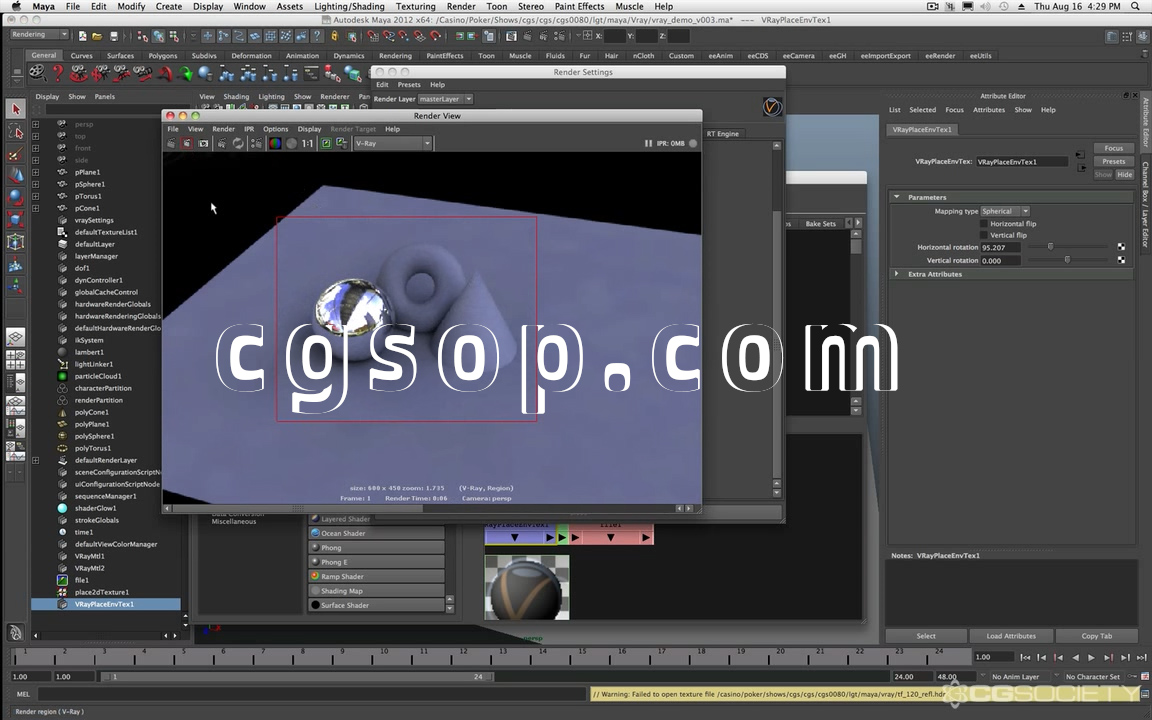Click the map button beside Horizontal rotation

tap(1121, 248)
